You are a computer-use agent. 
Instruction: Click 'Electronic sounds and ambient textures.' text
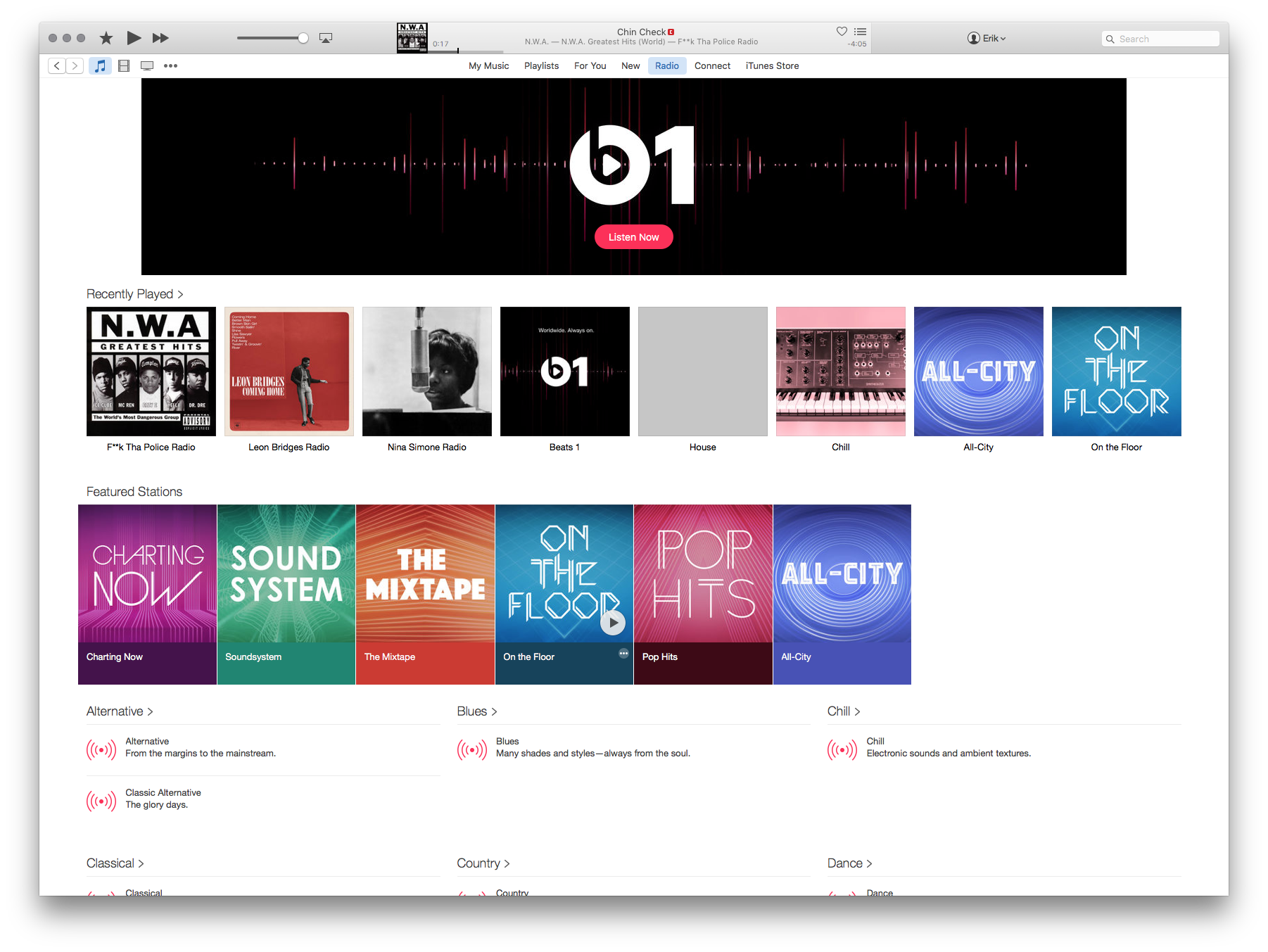point(949,754)
